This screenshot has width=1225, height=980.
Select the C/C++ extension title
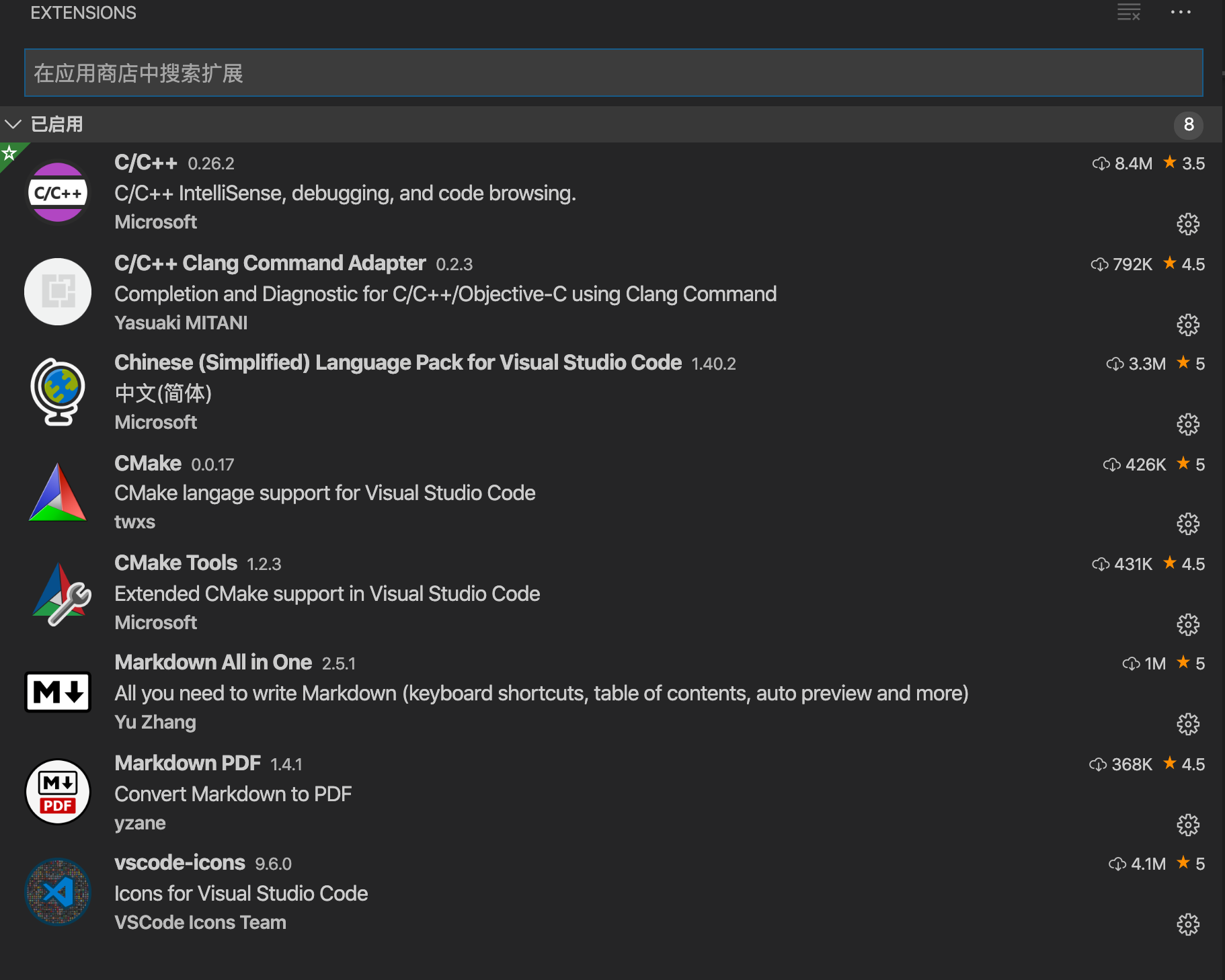[x=146, y=163]
